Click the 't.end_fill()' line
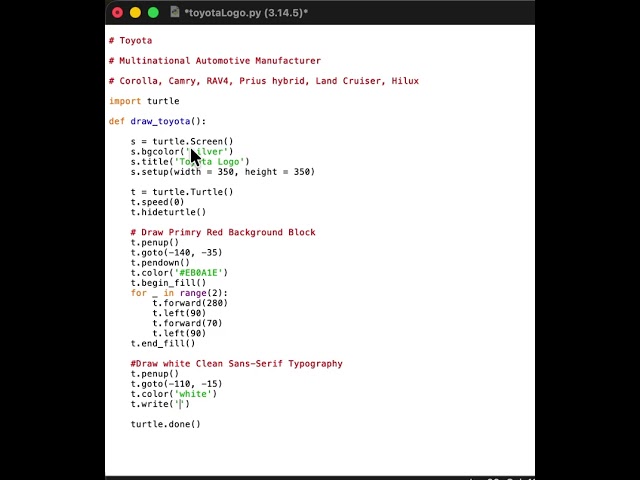 point(163,344)
